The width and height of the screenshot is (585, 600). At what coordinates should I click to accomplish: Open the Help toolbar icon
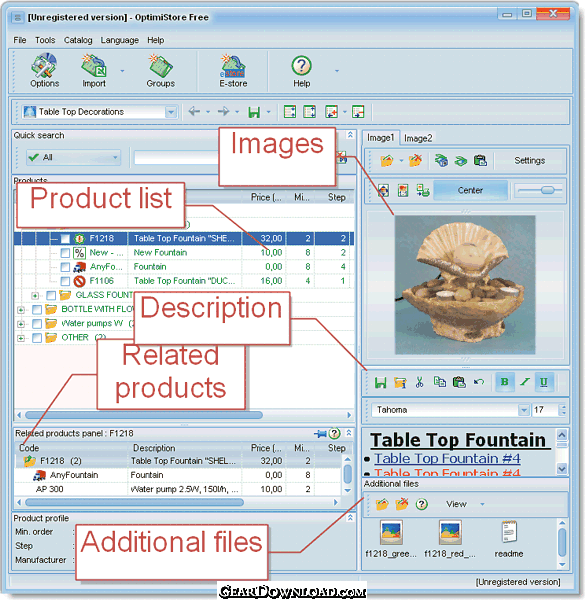coord(301,71)
